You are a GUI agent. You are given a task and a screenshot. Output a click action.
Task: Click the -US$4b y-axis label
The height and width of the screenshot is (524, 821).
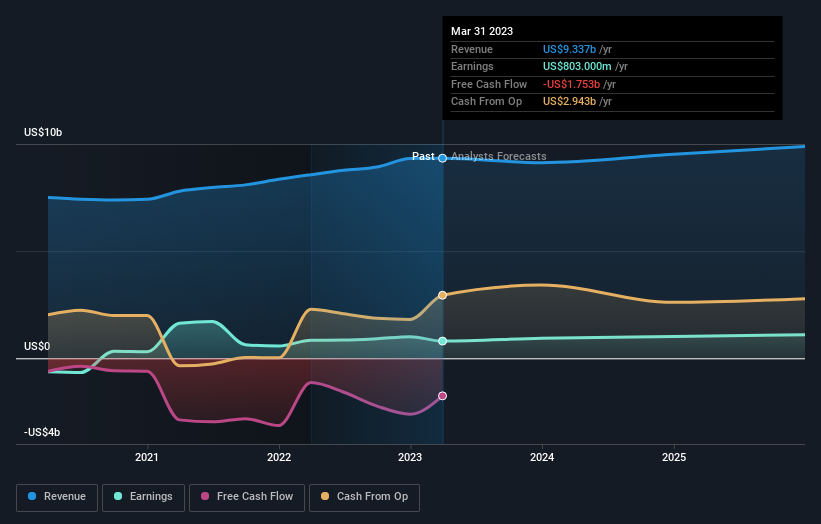click(x=42, y=432)
